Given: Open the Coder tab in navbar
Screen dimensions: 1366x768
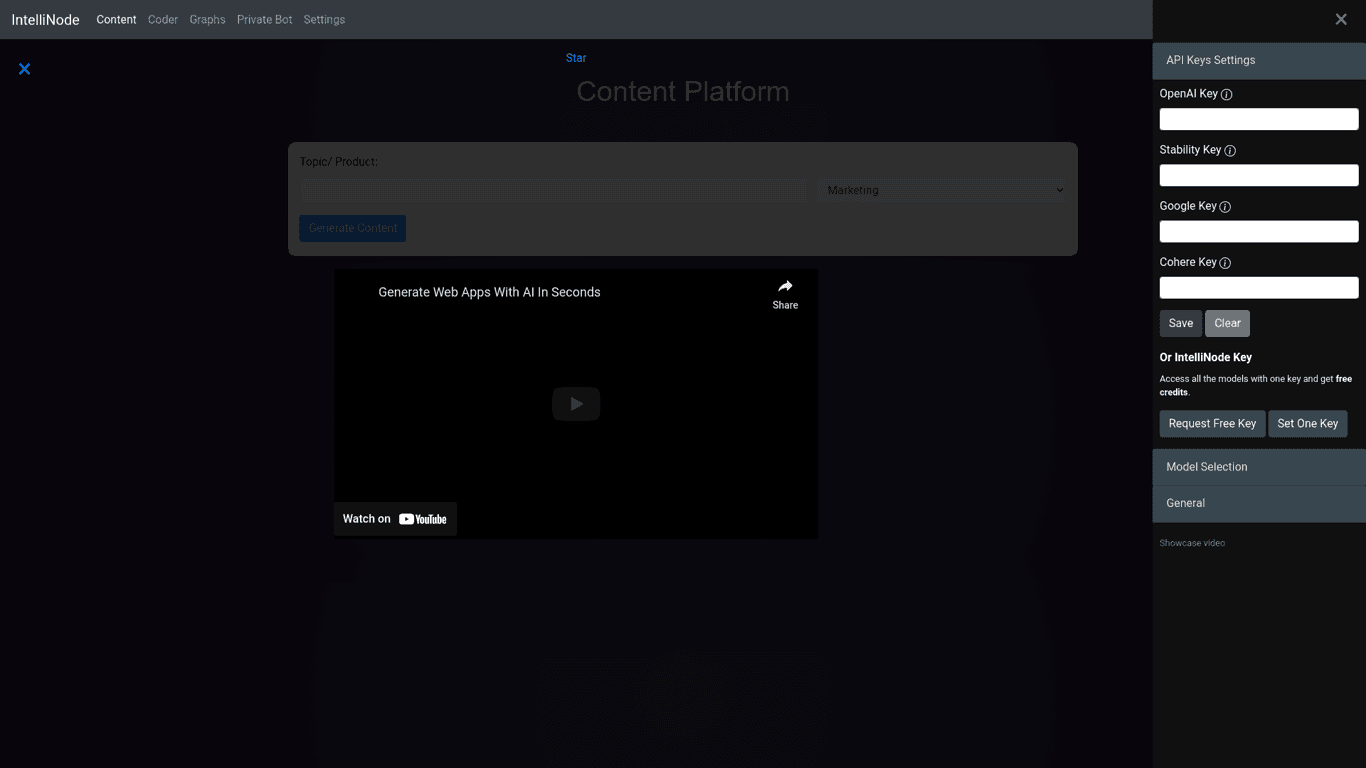Looking at the screenshot, I should click(x=163, y=20).
